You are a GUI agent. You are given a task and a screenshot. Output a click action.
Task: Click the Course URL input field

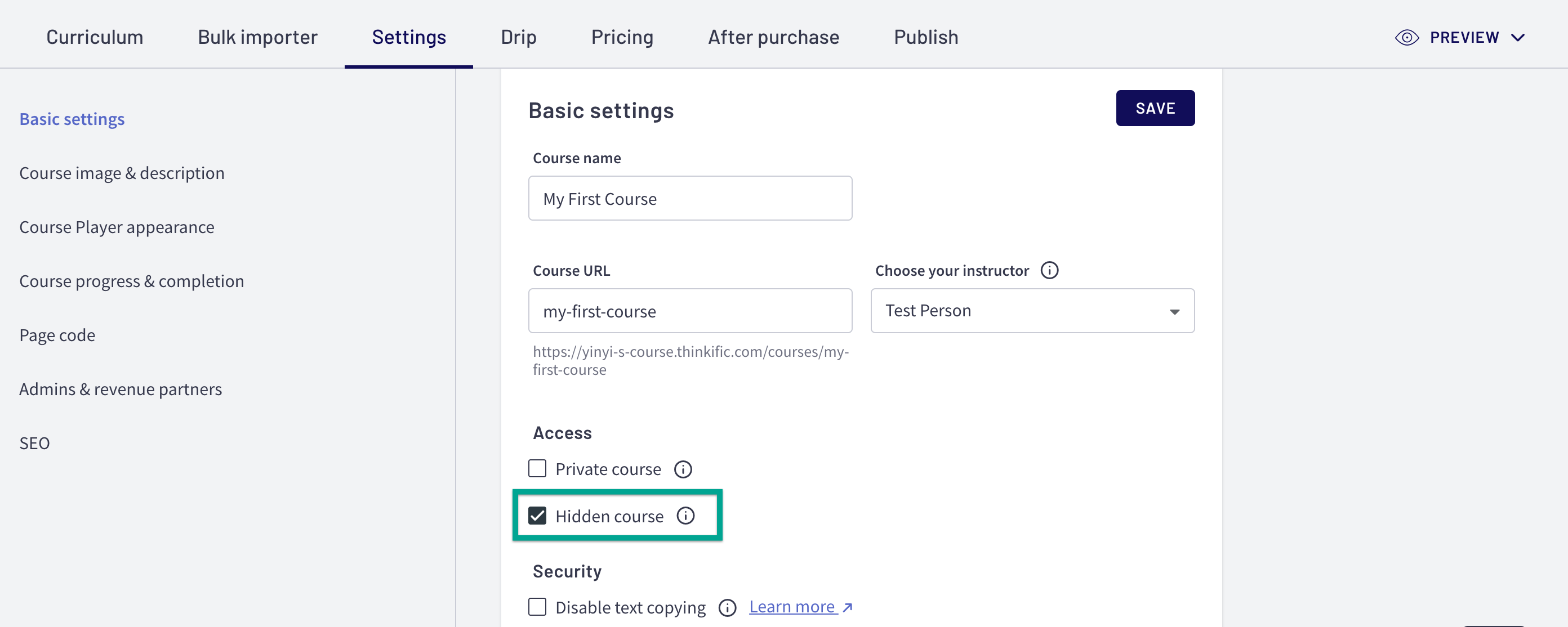[689, 311]
